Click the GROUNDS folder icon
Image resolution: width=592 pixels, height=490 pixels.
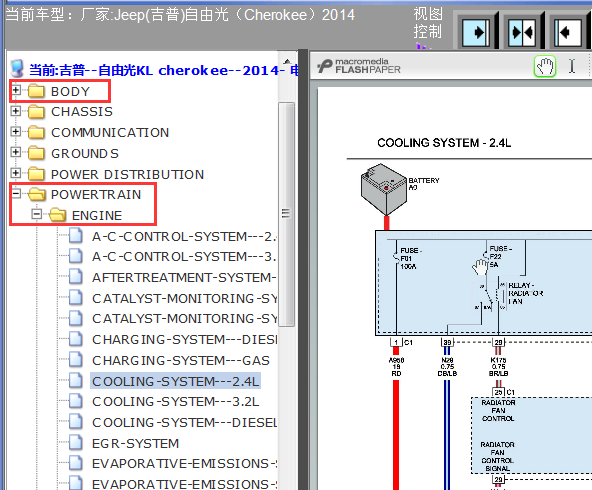(36, 153)
